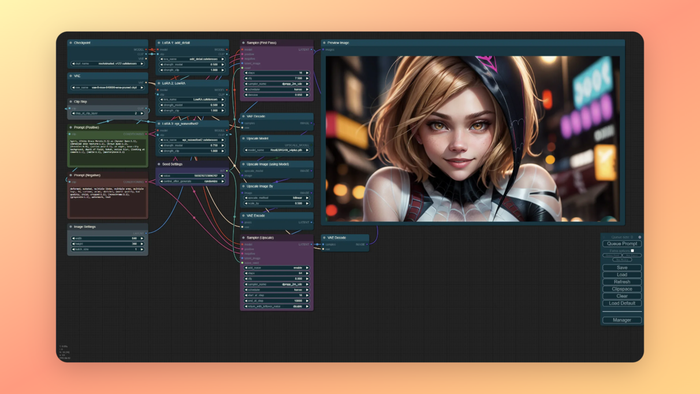700x394 pixels.
Task: Open settings gear in the queue panel
Action: [639, 237]
